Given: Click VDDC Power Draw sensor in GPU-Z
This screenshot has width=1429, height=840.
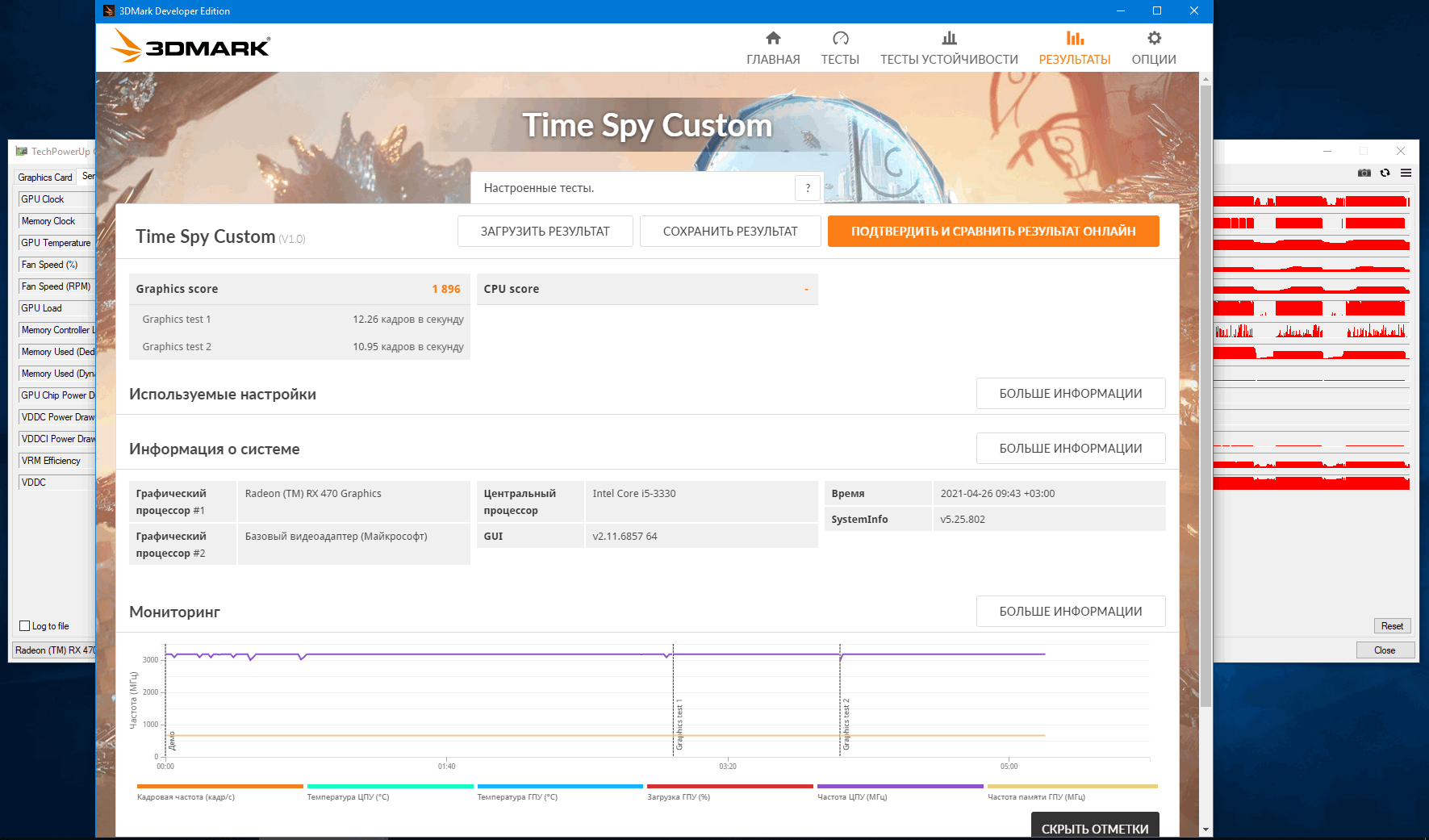Looking at the screenshot, I should (56, 417).
